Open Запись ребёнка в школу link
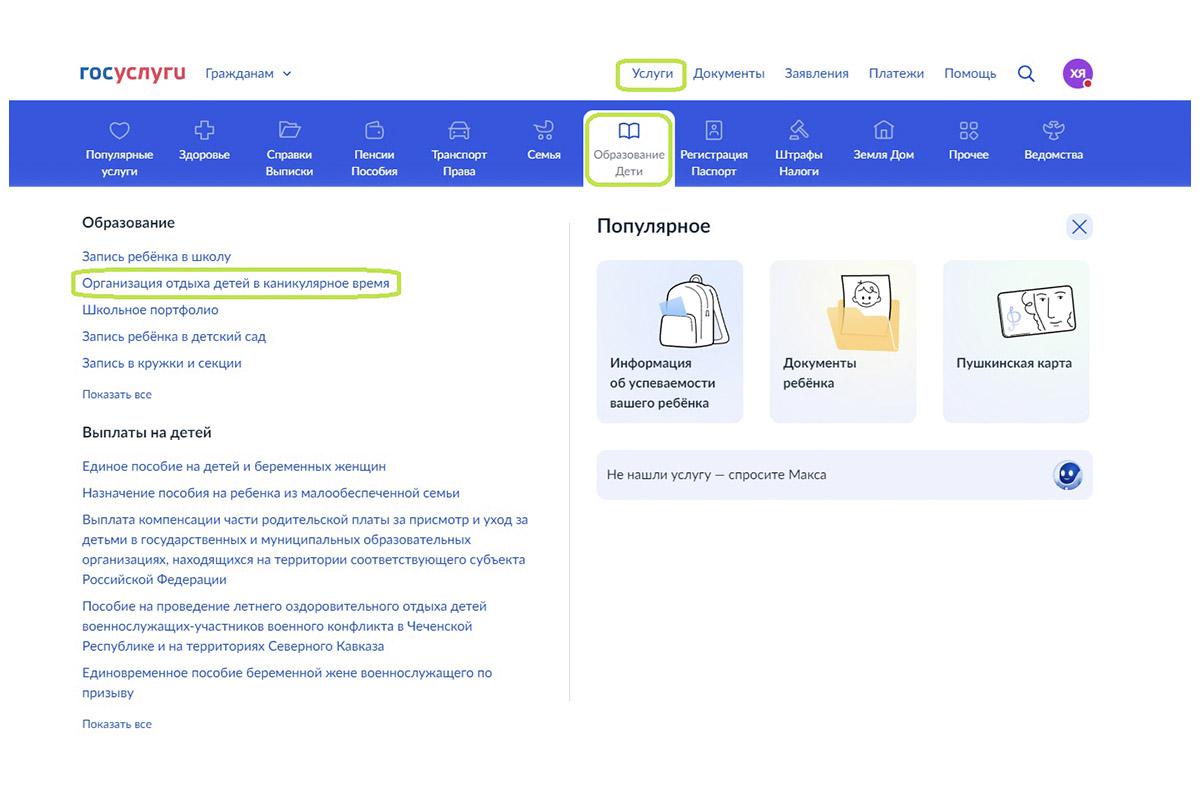 (x=156, y=257)
